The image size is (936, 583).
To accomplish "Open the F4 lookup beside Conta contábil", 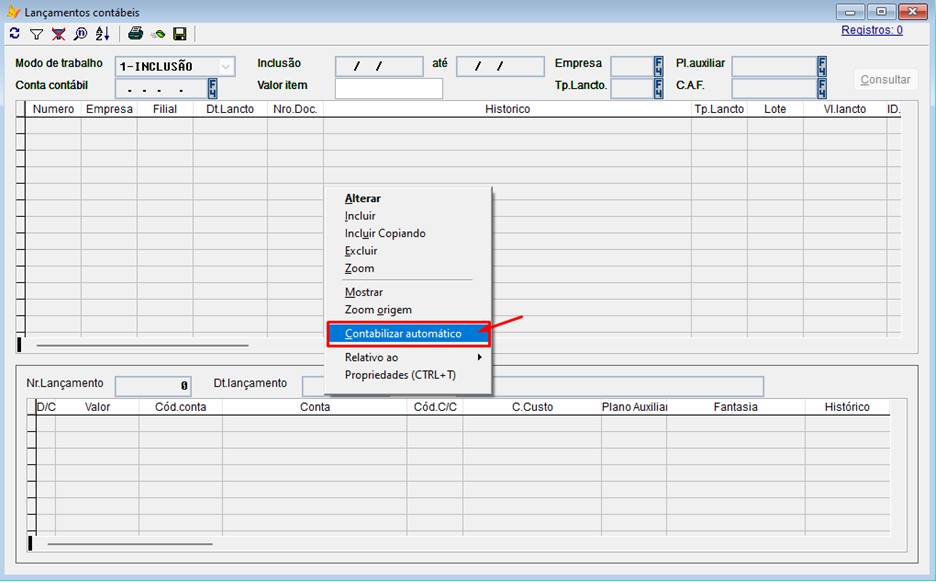I will tap(212, 88).
